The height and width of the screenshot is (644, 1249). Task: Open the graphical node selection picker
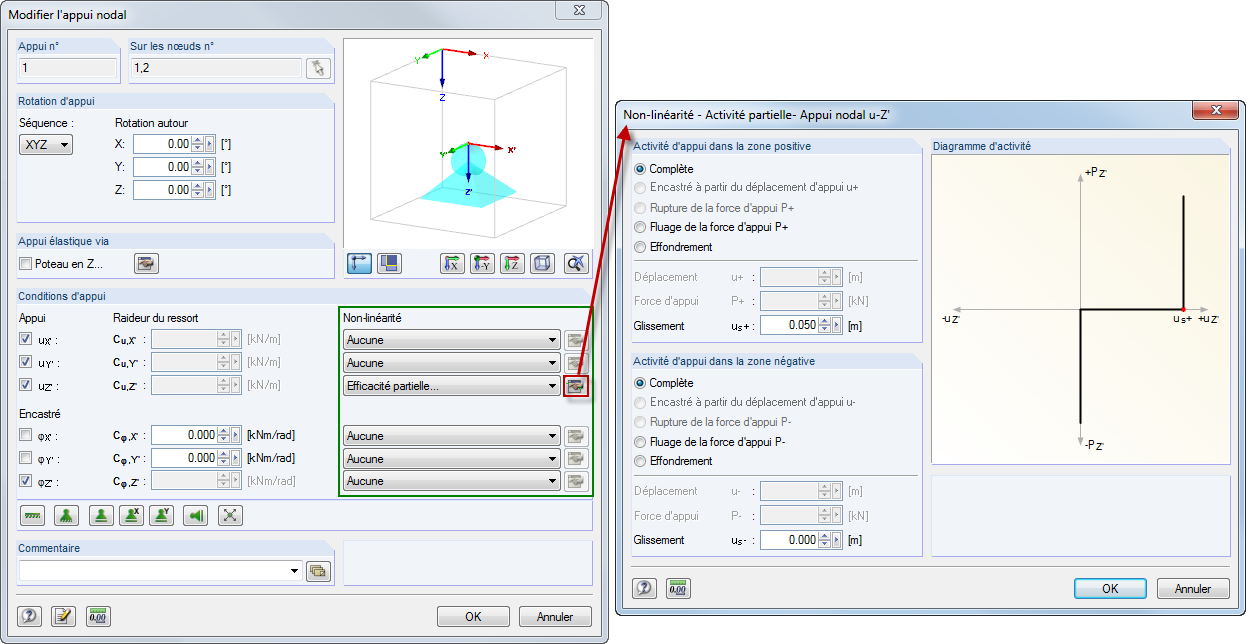coord(316,67)
